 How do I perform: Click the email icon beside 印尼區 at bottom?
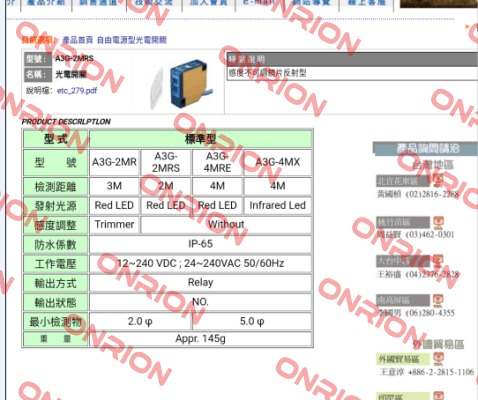pyautogui.click(x=438, y=396)
